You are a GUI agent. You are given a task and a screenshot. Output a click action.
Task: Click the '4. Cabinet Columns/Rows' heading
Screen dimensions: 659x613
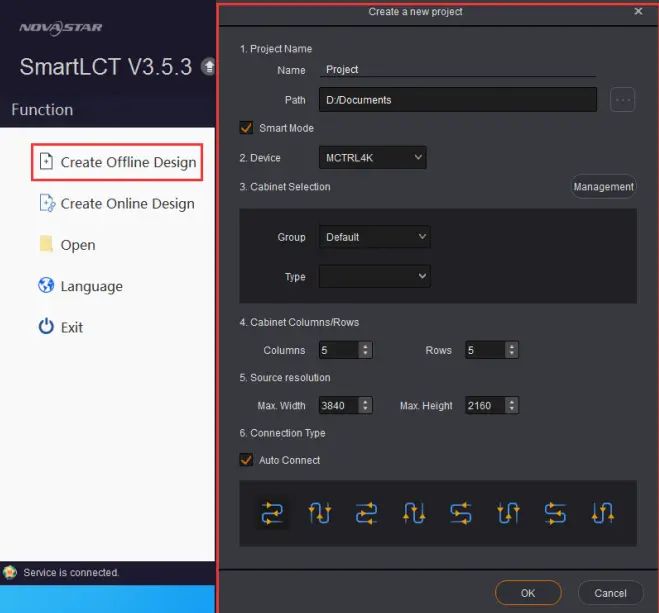pyautogui.click(x=299, y=322)
